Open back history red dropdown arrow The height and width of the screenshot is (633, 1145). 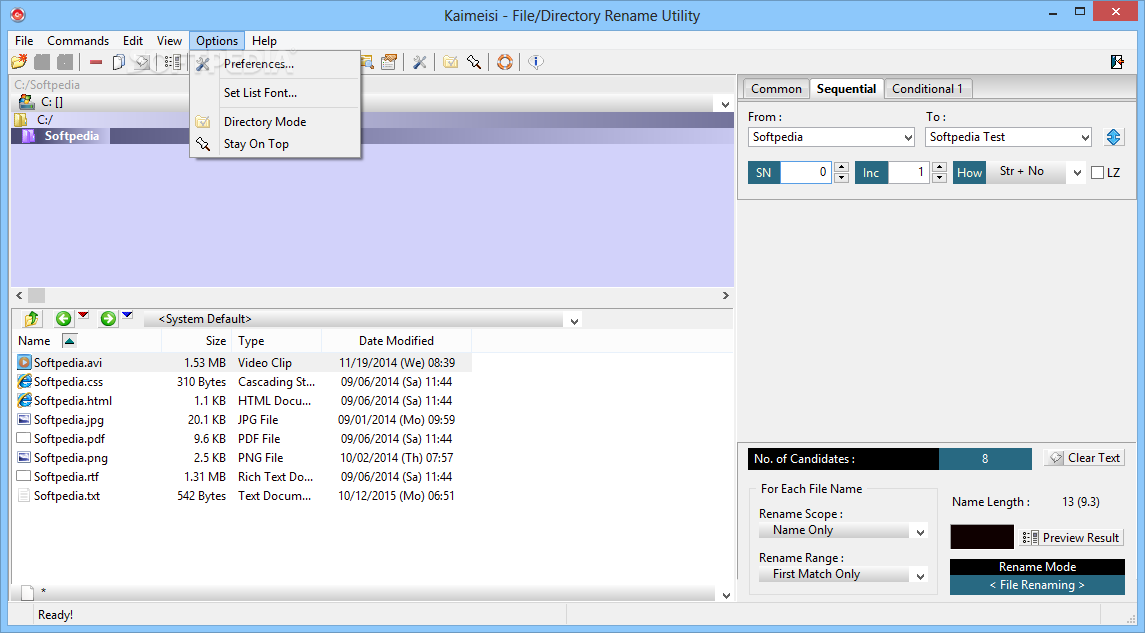(83, 315)
